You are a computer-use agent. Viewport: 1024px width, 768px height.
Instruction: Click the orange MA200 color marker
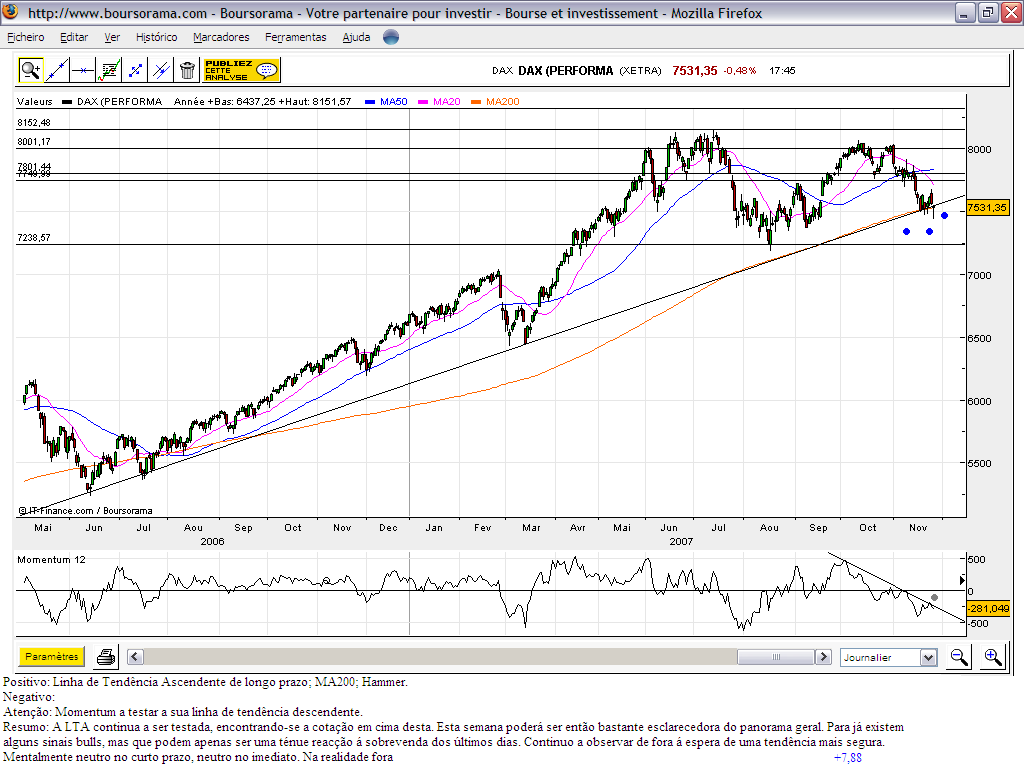(x=476, y=102)
